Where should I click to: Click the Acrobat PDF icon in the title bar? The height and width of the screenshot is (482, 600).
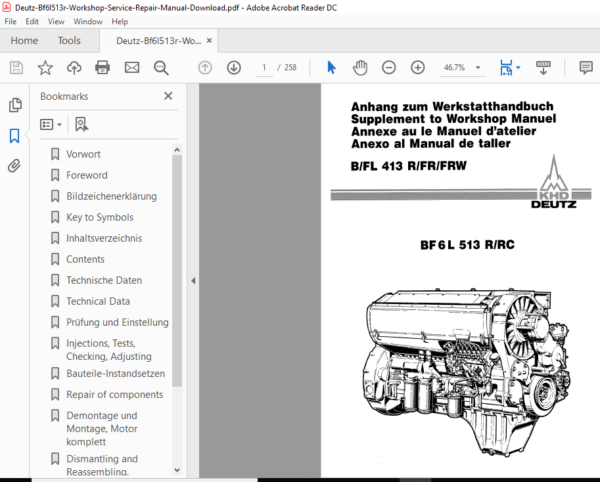[x=7, y=7]
